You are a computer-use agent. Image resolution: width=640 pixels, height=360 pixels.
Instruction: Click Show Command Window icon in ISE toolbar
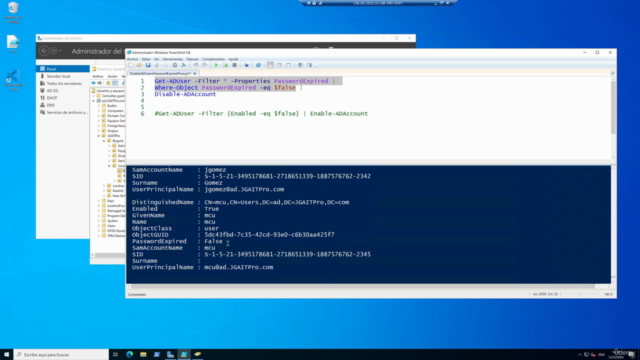pos(300,65)
